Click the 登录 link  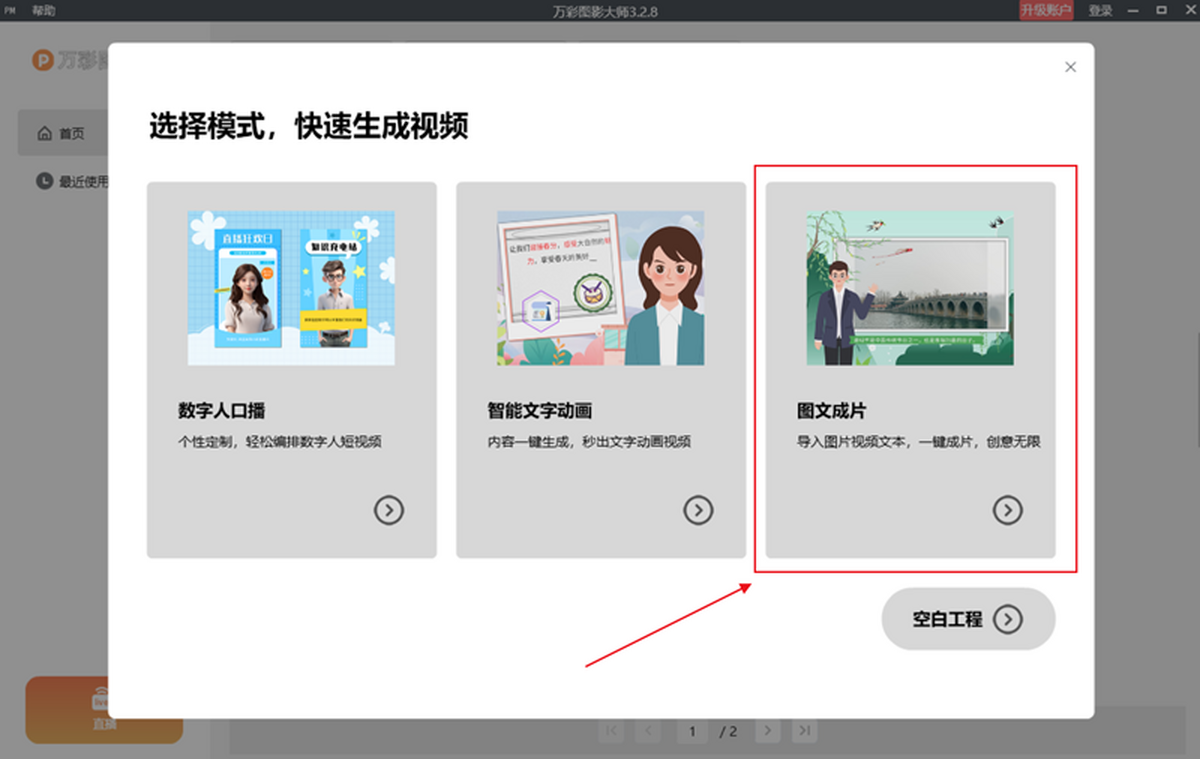pyautogui.click(x=1100, y=10)
